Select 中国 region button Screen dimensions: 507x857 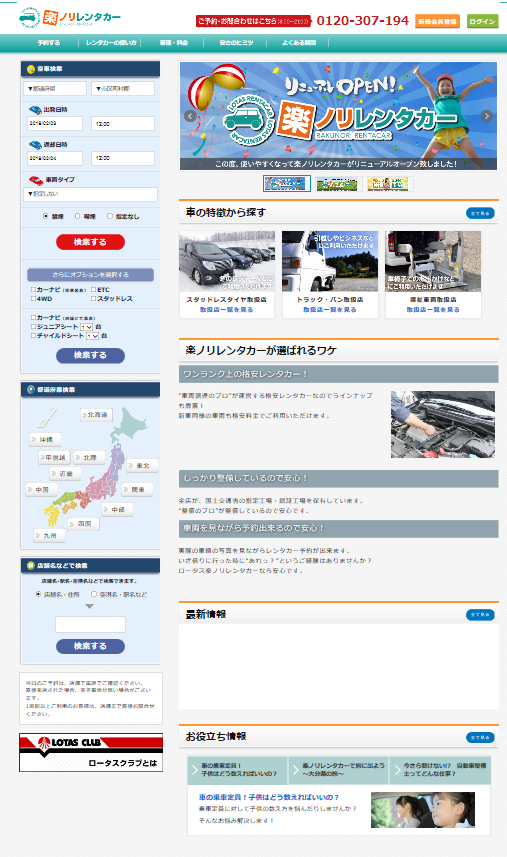pos(41,490)
